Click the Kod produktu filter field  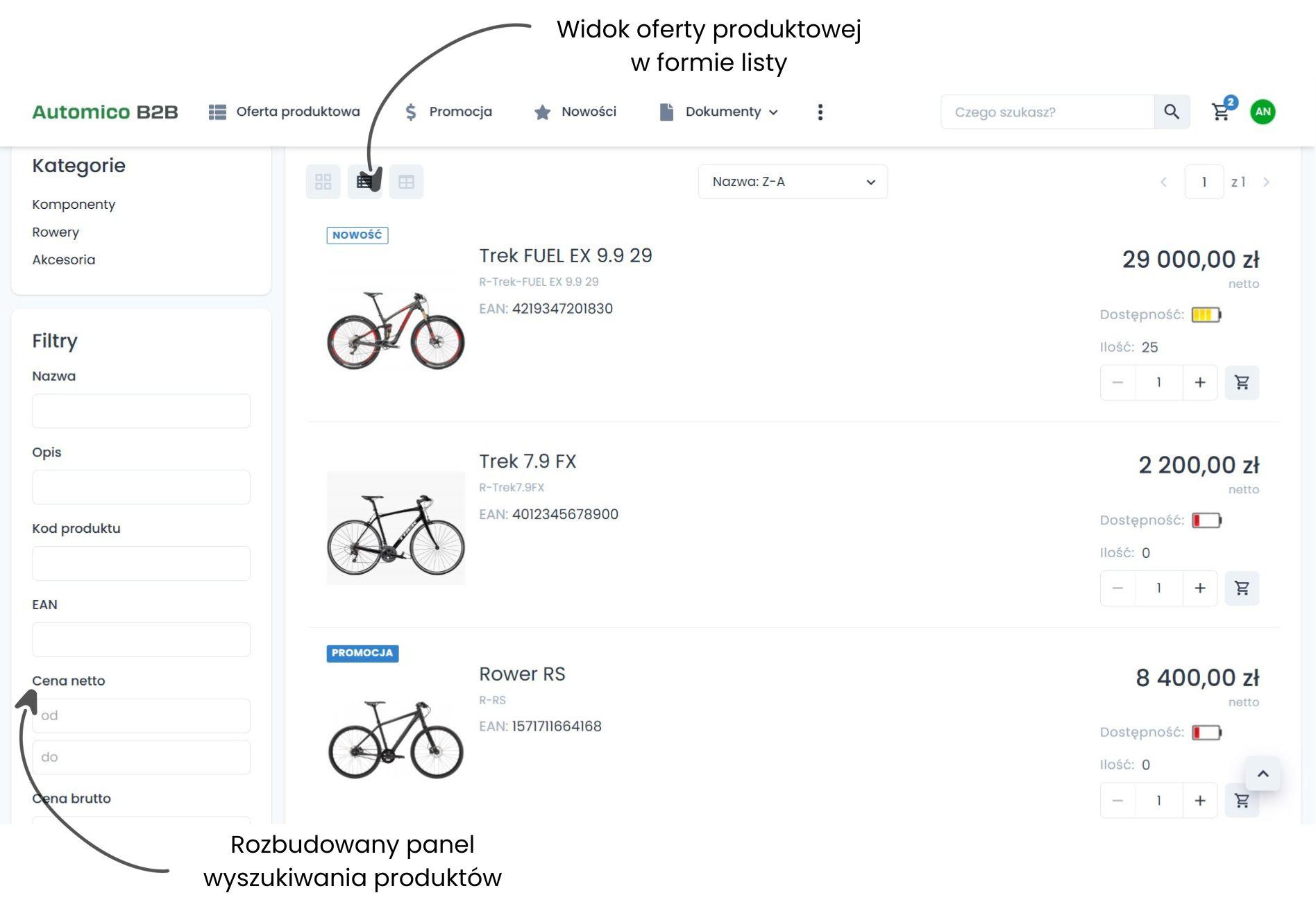(x=141, y=563)
